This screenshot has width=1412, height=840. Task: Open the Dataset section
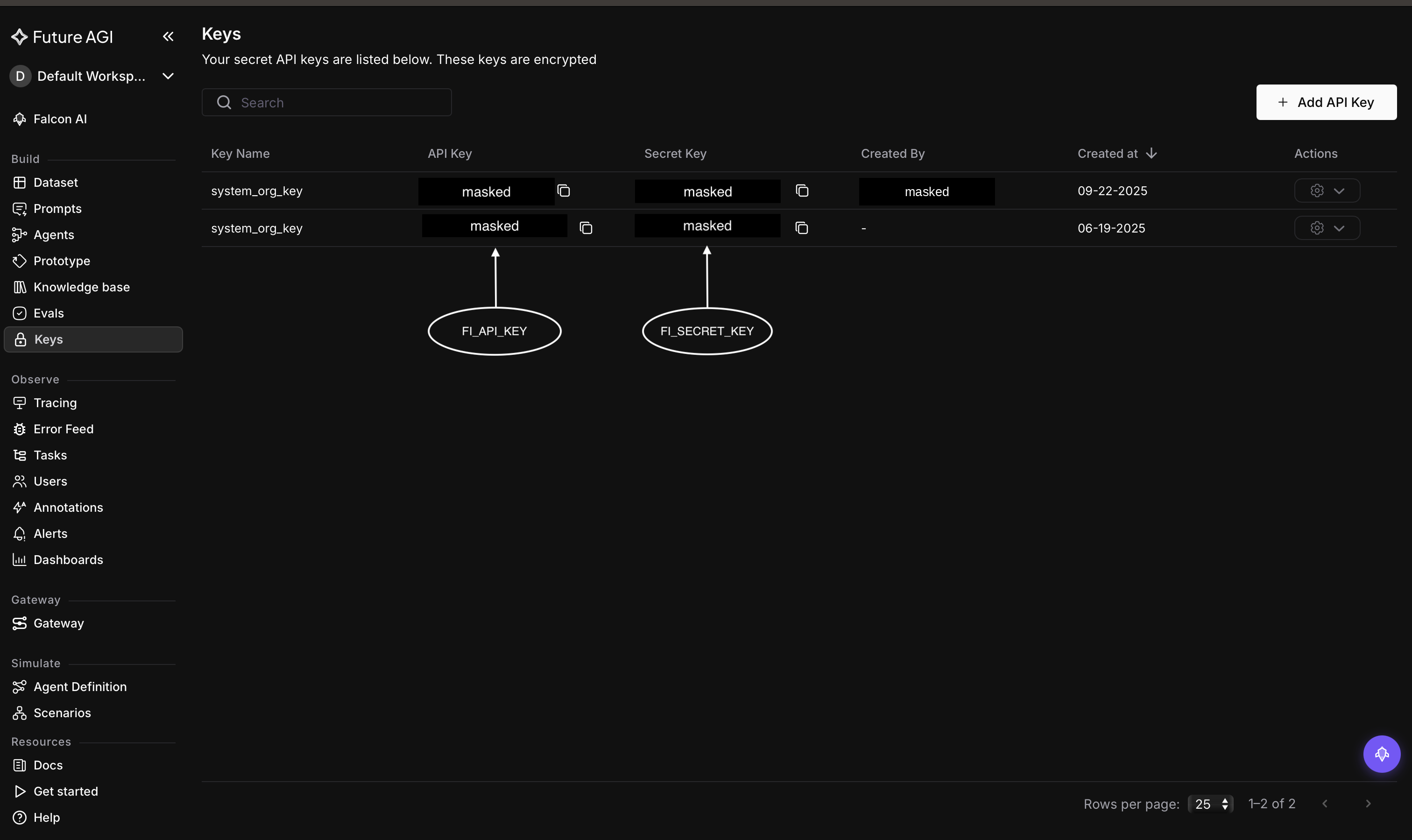click(55, 182)
